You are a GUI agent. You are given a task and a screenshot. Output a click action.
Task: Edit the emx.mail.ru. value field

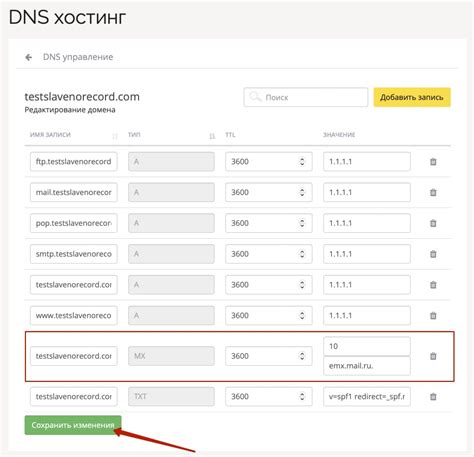coord(367,366)
